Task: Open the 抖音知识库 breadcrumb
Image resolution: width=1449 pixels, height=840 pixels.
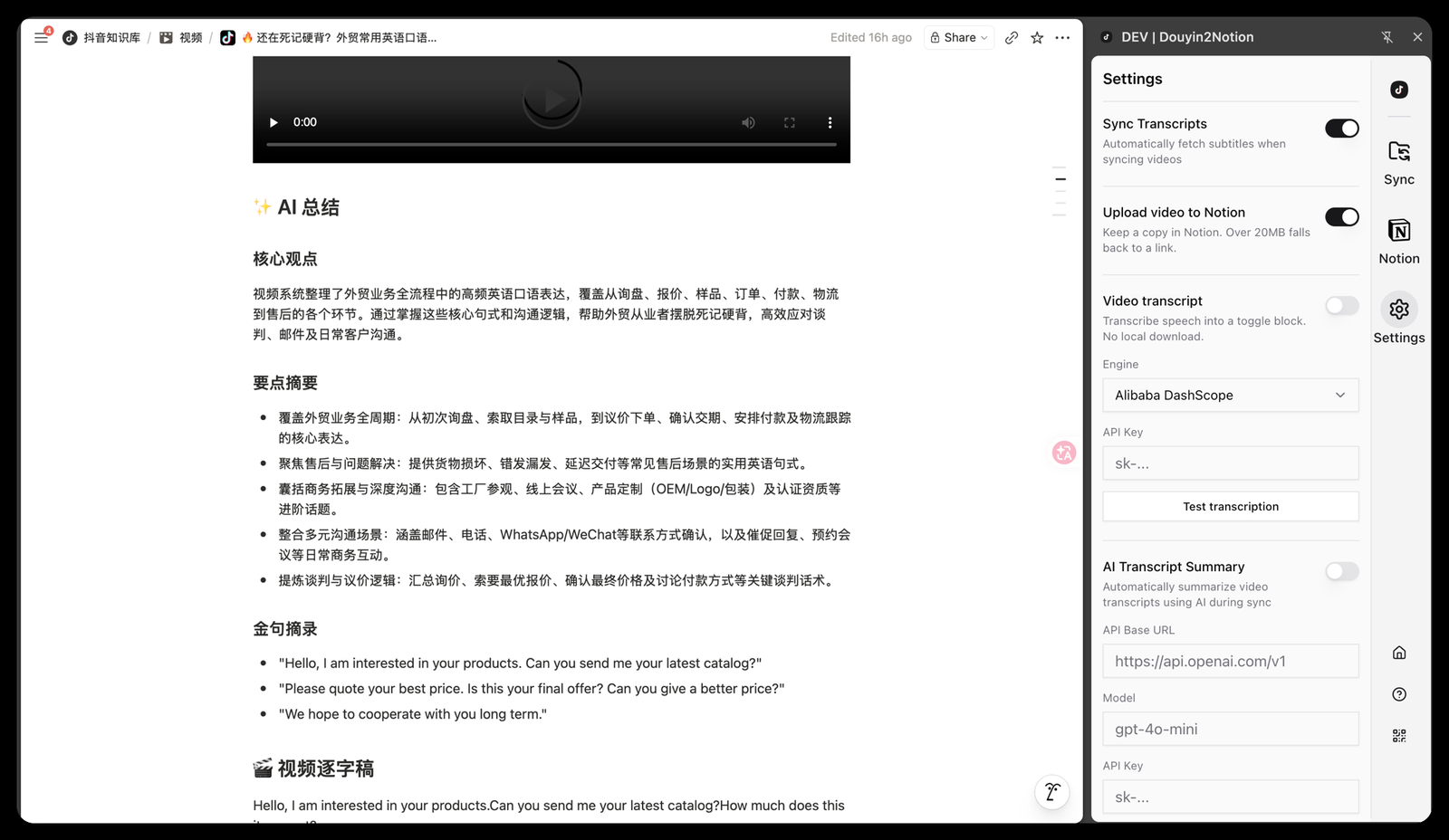Action: (101, 37)
